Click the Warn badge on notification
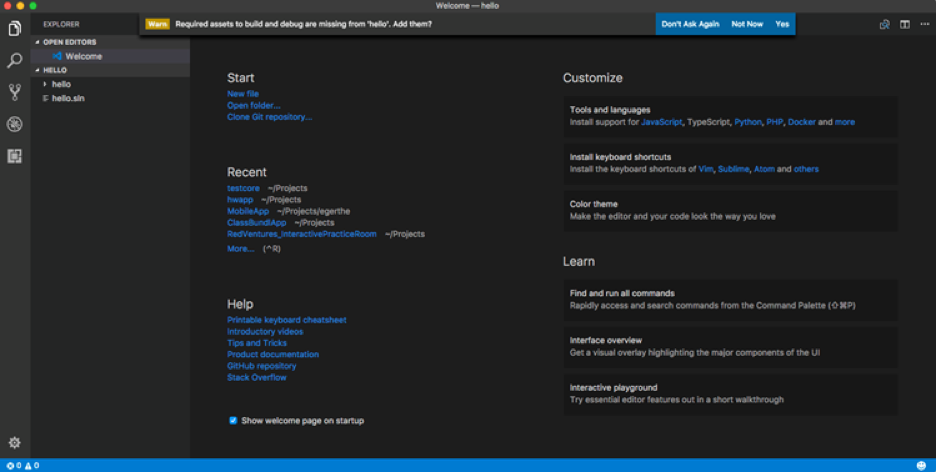Viewport: 936px width, 472px height. [x=158, y=24]
